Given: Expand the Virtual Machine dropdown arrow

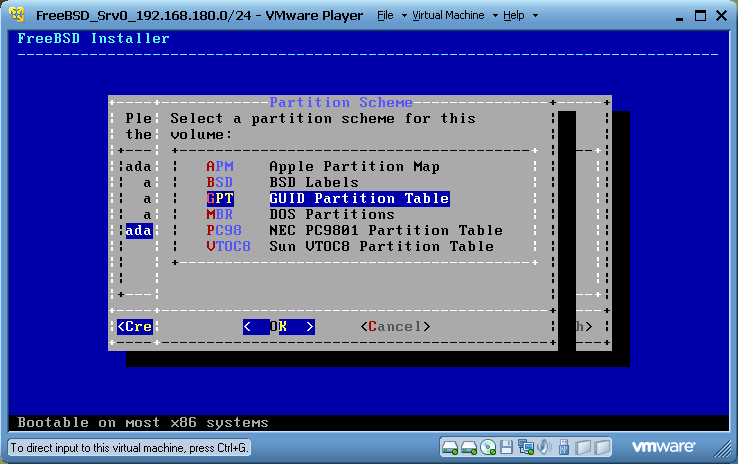Looking at the screenshot, I should (x=495, y=16).
